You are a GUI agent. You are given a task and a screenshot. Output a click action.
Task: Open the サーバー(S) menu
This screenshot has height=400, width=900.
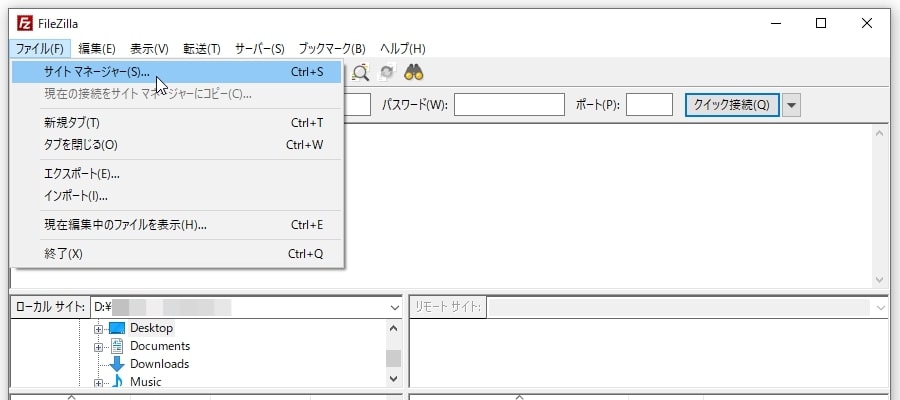[x=259, y=48]
